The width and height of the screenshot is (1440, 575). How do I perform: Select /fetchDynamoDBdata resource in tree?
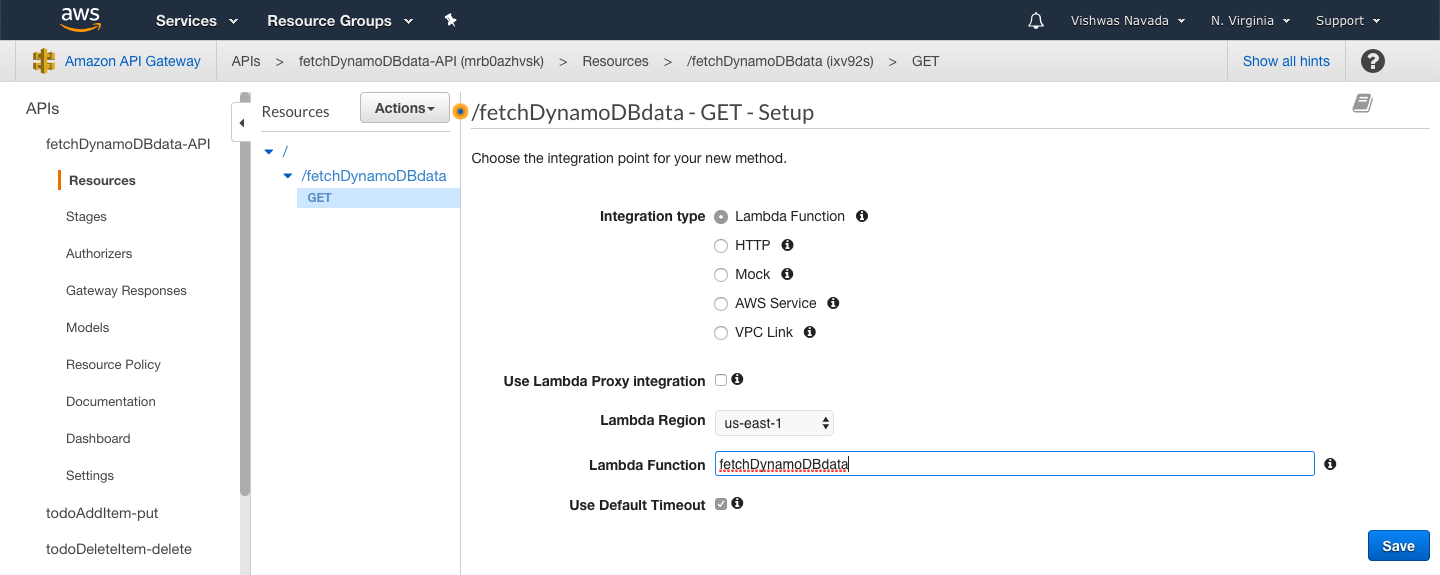[374, 176]
